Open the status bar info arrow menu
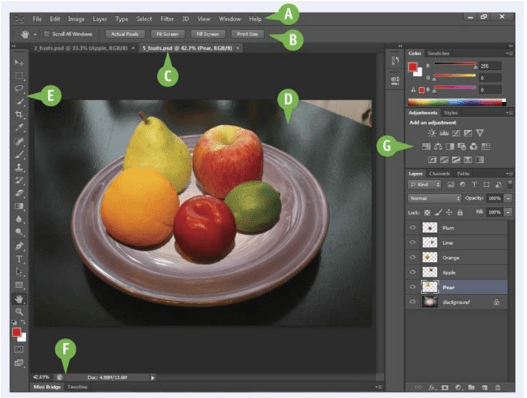Image resolution: width=527 pixels, height=398 pixels. [x=153, y=378]
